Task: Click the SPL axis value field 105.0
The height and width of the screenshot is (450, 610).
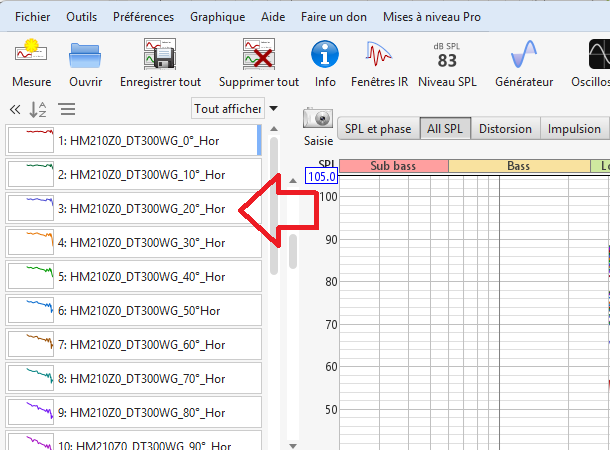Action: coord(322,177)
